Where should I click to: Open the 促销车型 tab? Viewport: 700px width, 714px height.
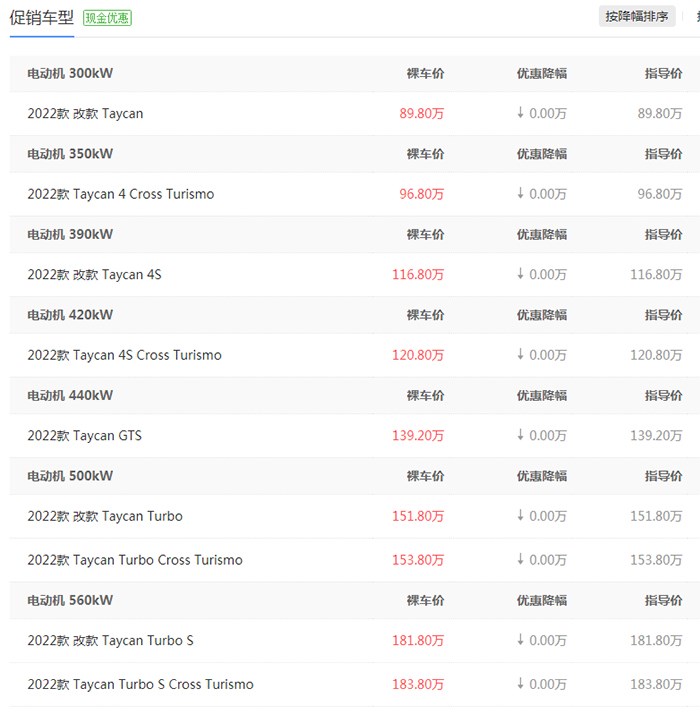[41, 18]
